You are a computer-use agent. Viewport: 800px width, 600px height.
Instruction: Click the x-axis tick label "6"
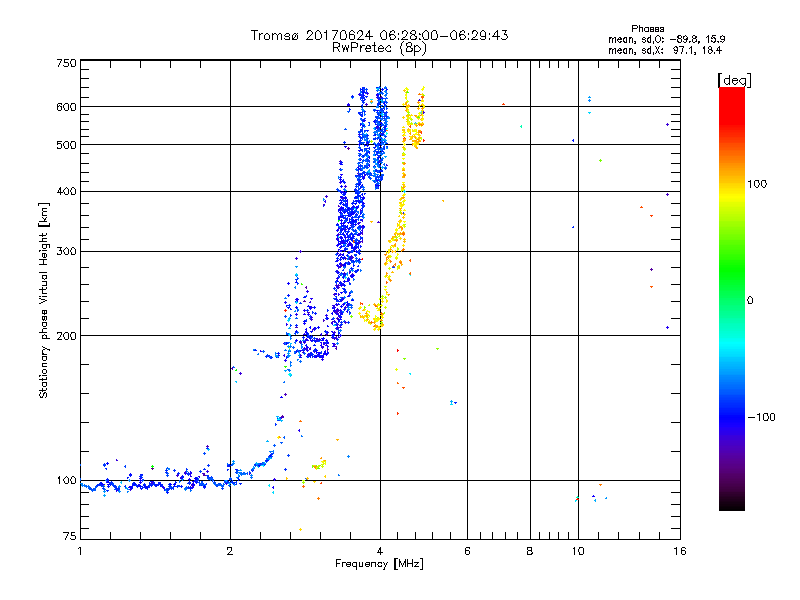467,551
